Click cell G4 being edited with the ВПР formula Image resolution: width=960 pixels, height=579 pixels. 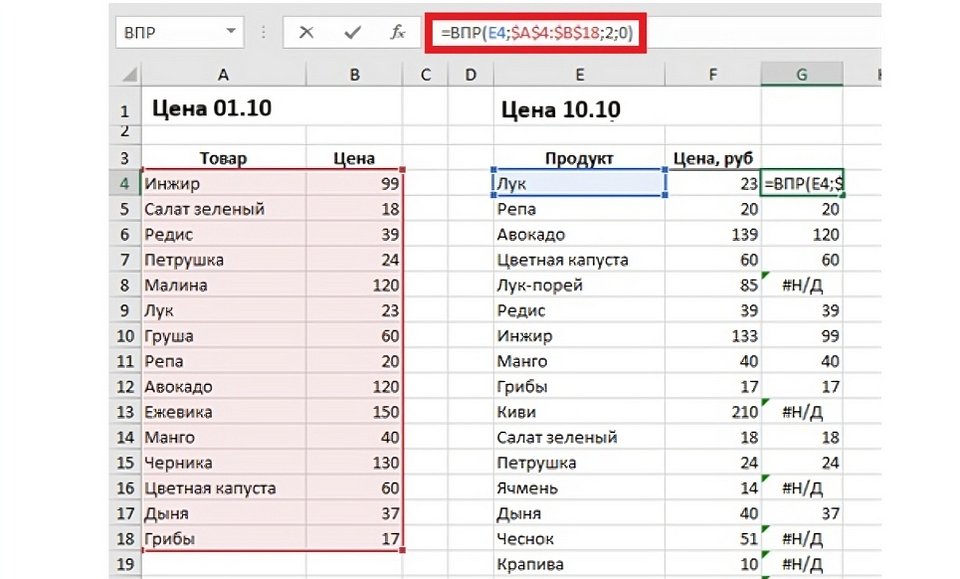pyautogui.click(x=802, y=184)
